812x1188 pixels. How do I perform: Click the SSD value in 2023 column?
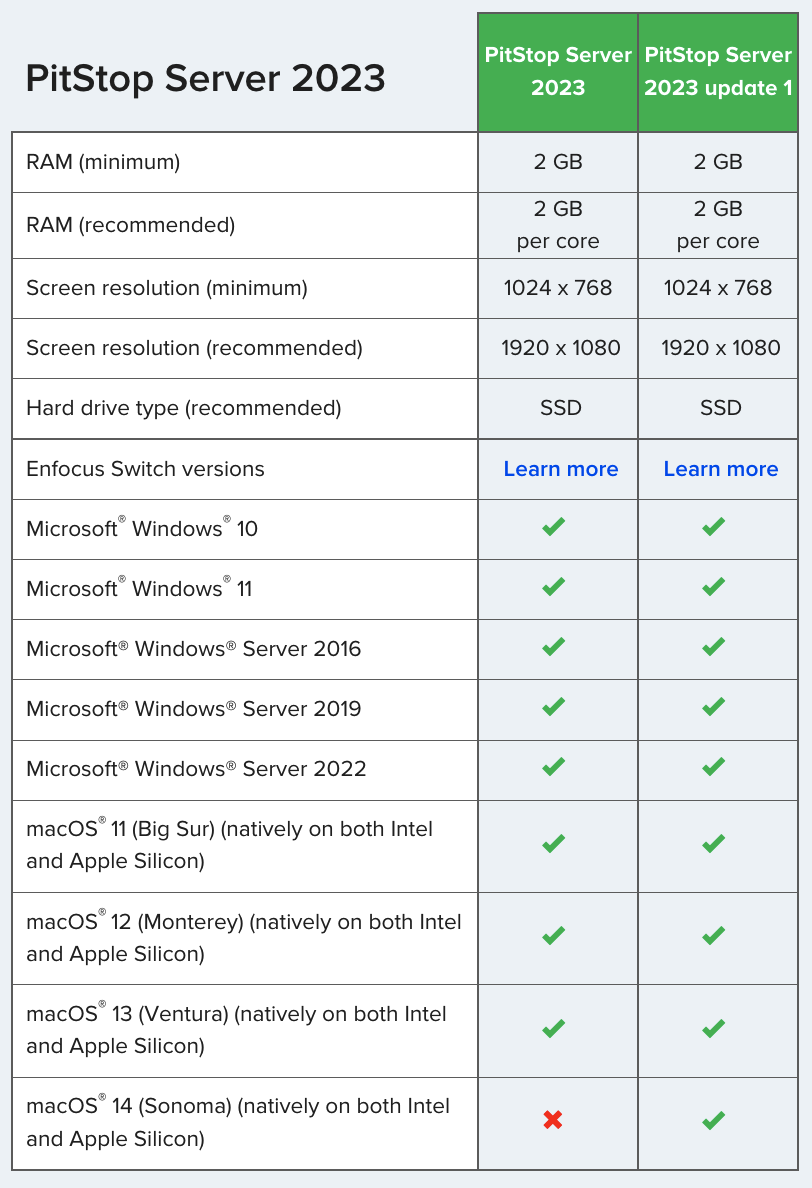[x=561, y=408]
